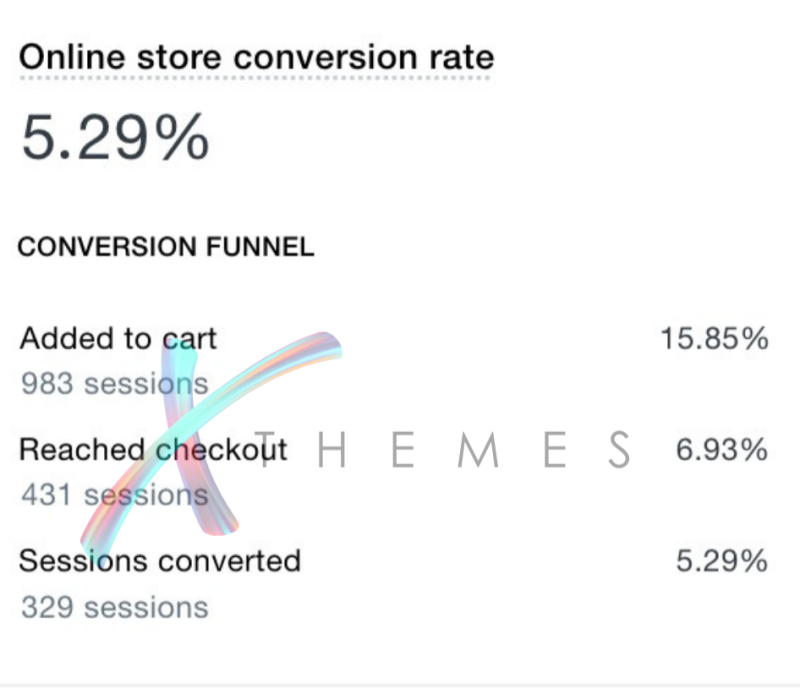The image size is (800, 700).
Task: Click the 329 sessions count
Action: (x=115, y=608)
